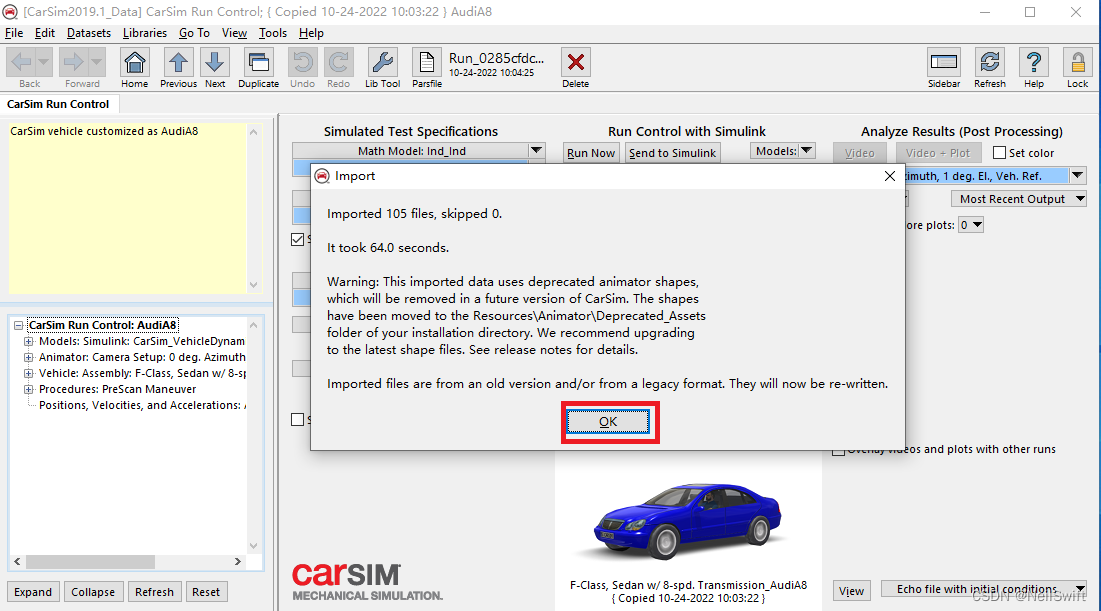This screenshot has height=611, width=1101.
Task: Go to the Home screen icon
Action: coord(134,63)
